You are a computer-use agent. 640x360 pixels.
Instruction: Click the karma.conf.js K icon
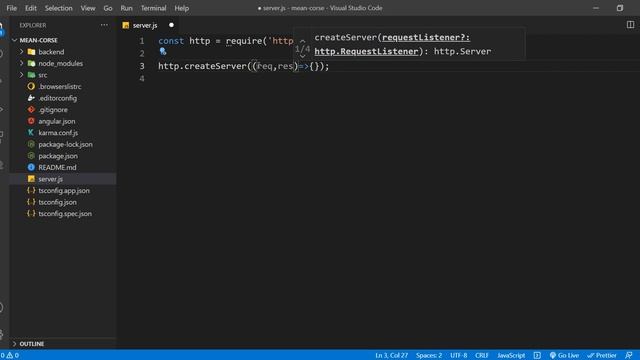pos(31,133)
